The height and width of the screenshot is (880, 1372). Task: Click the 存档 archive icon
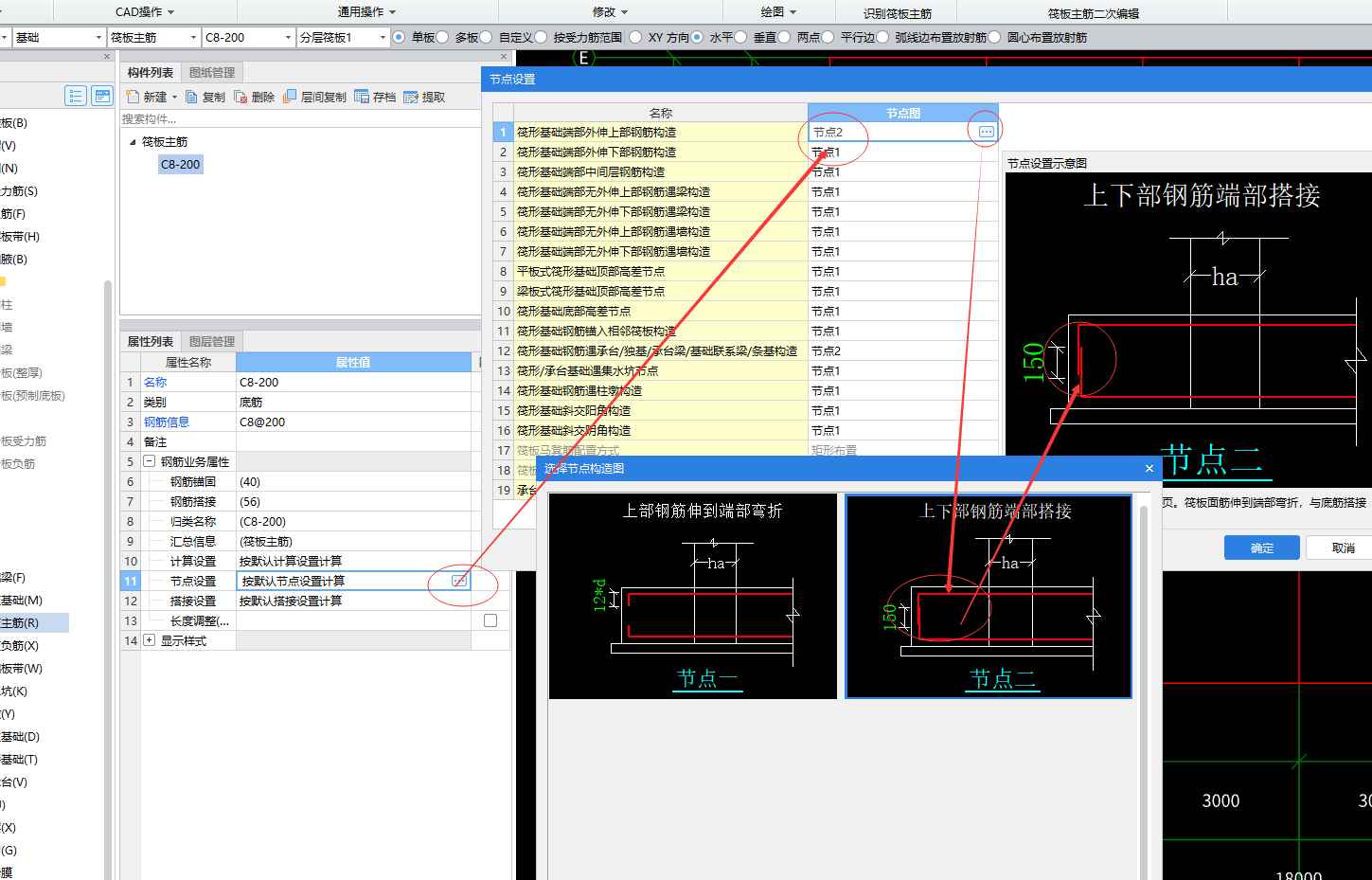coord(362,97)
